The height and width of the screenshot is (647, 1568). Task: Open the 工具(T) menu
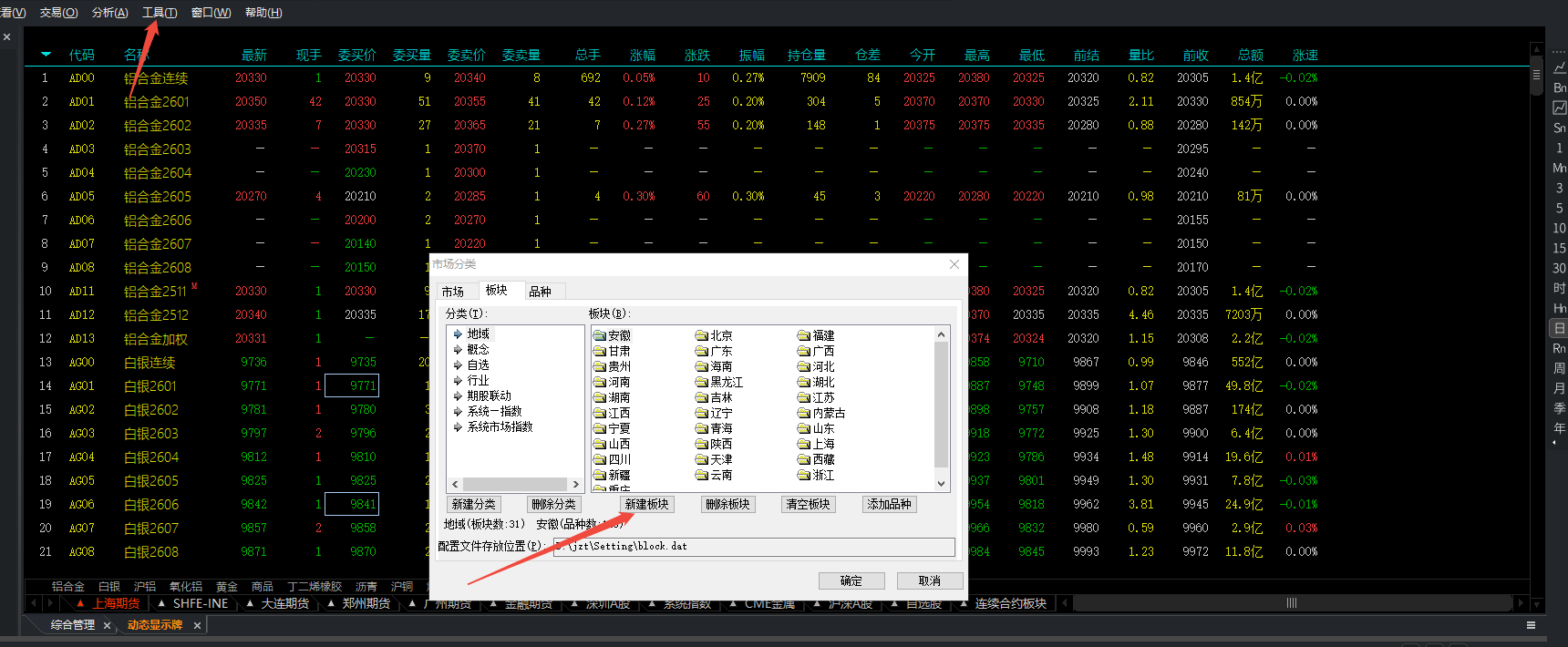[160, 12]
